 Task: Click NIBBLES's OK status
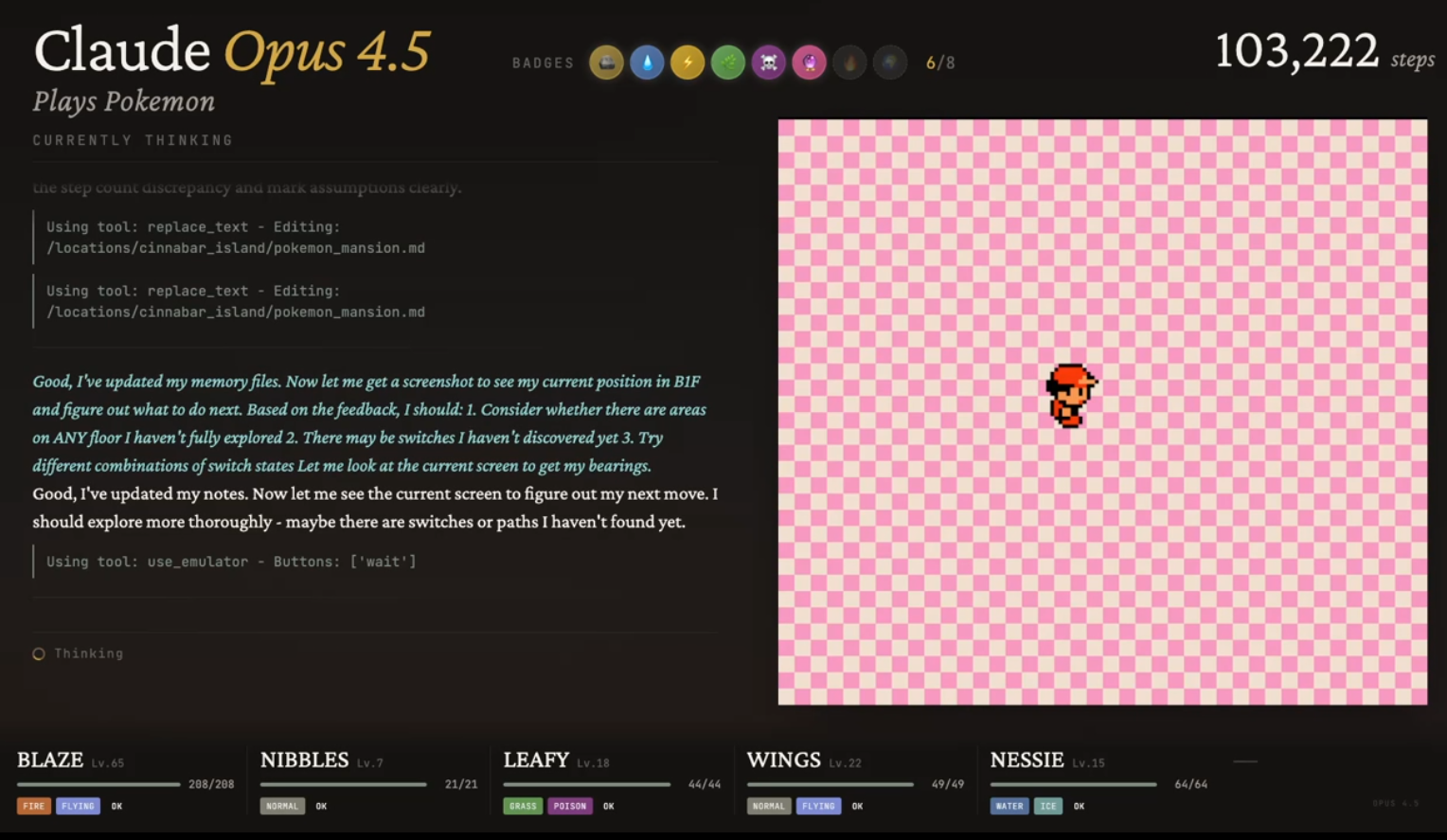point(321,807)
